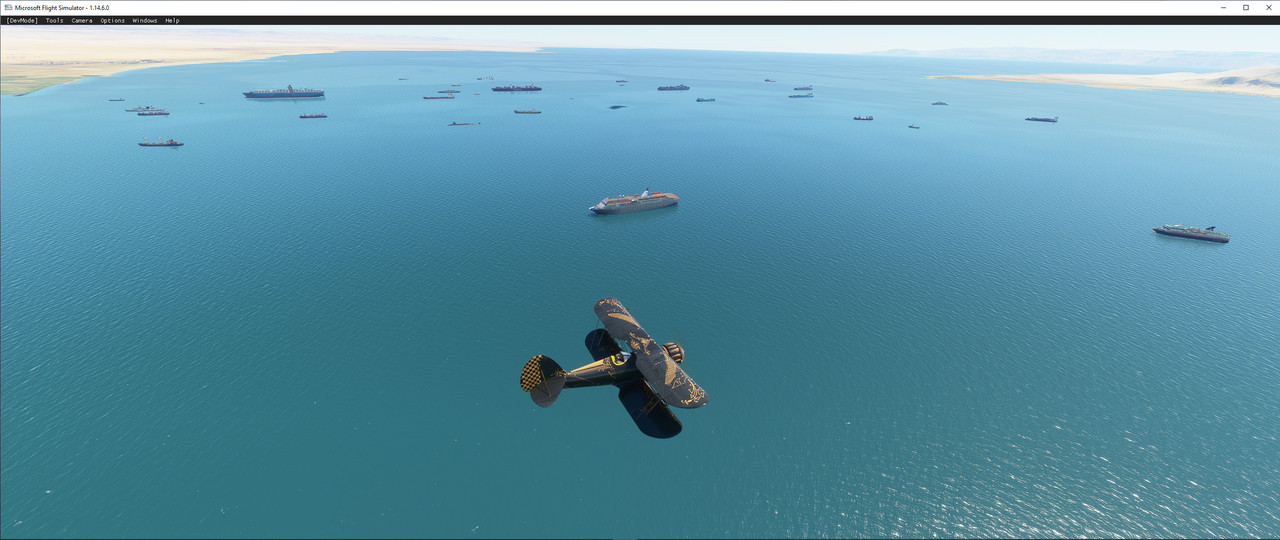
Task: Open the Windows menu
Action: [145, 20]
